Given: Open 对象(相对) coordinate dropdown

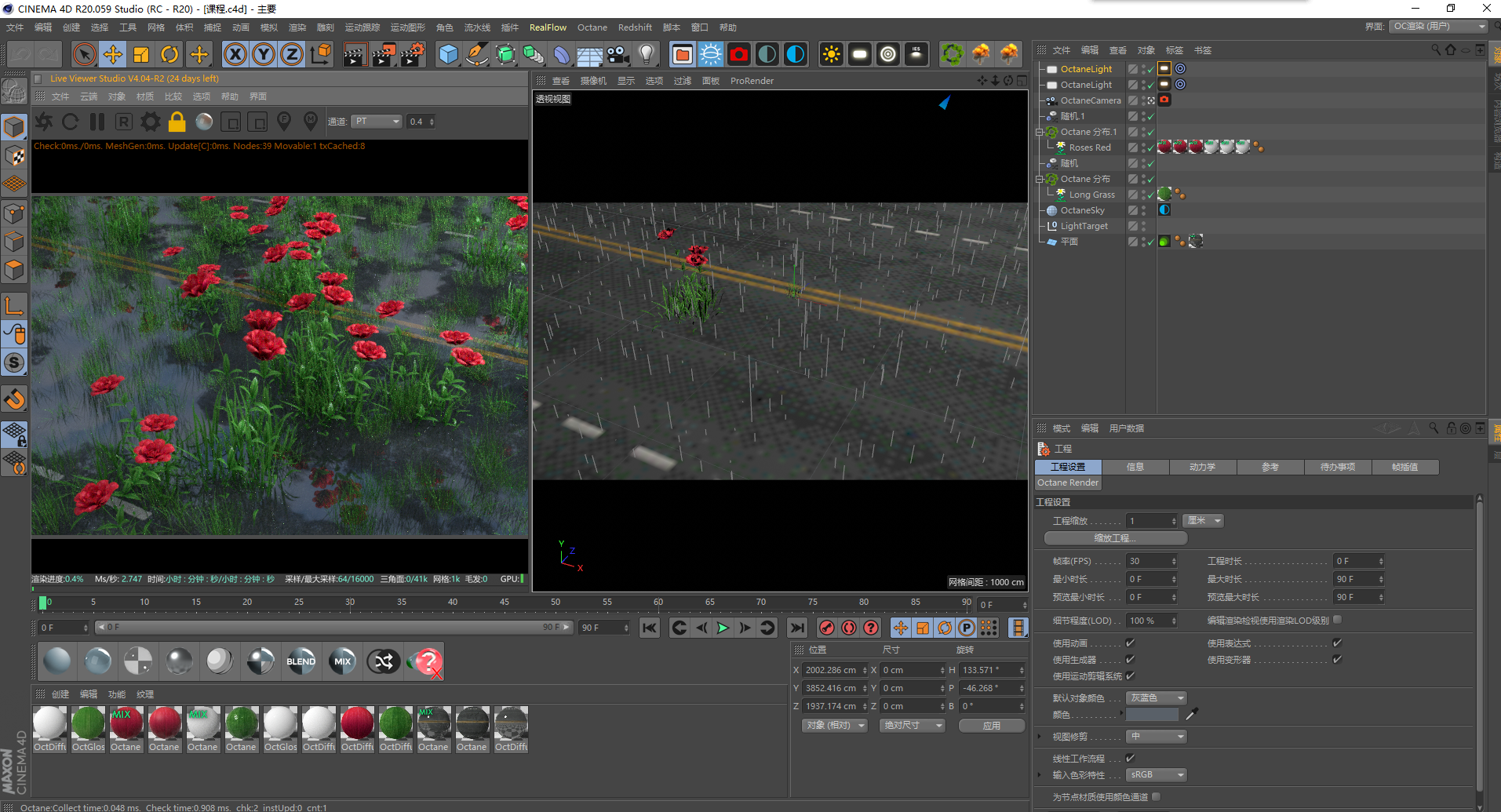Looking at the screenshot, I should tap(834, 725).
